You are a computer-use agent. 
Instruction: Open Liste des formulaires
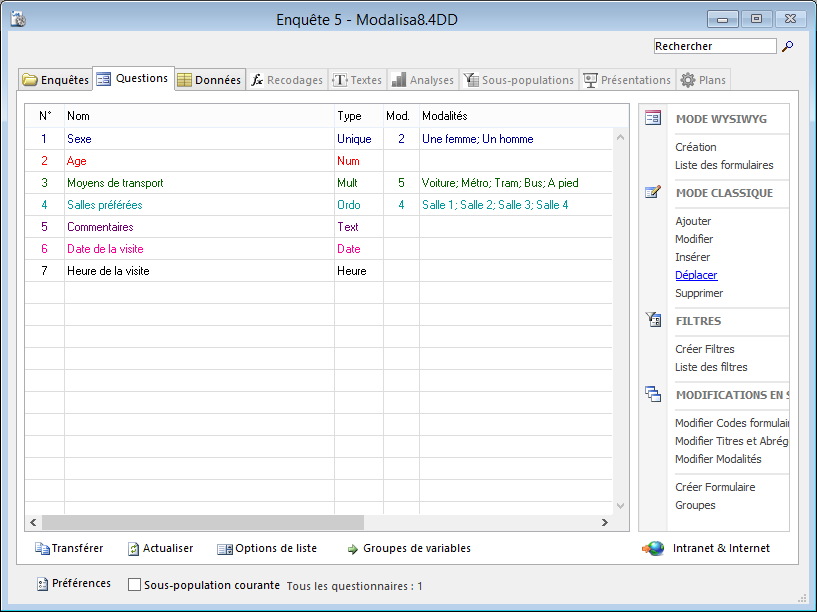(724, 165)
